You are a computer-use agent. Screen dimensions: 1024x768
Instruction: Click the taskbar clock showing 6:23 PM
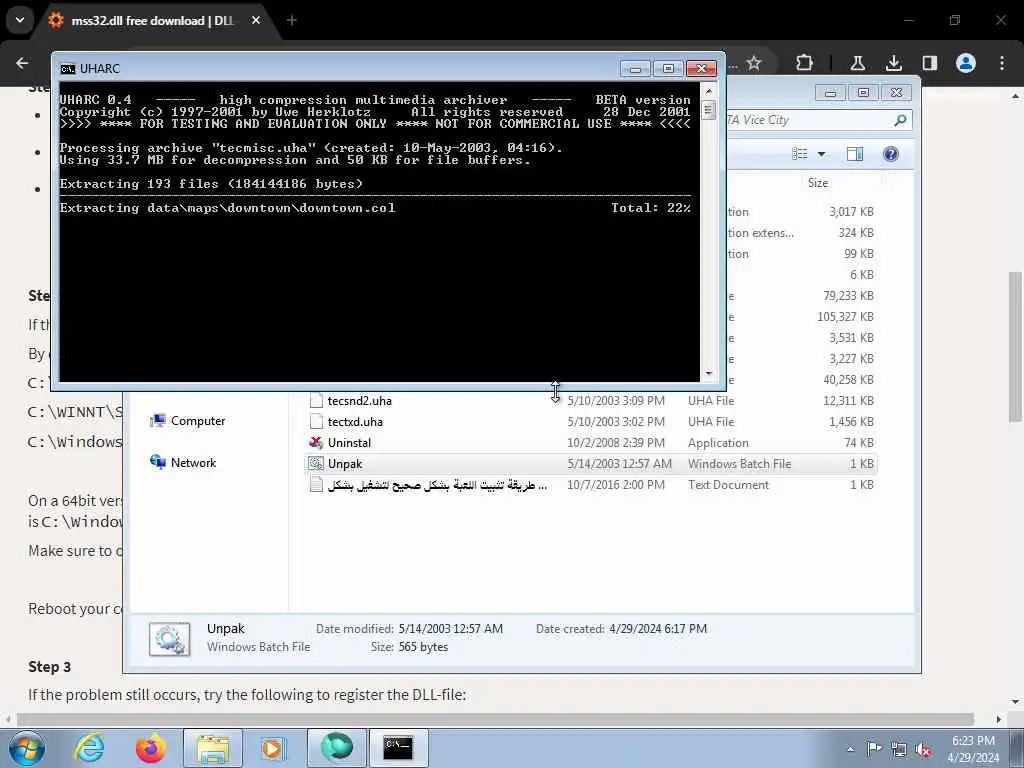[x=972, y=749]
